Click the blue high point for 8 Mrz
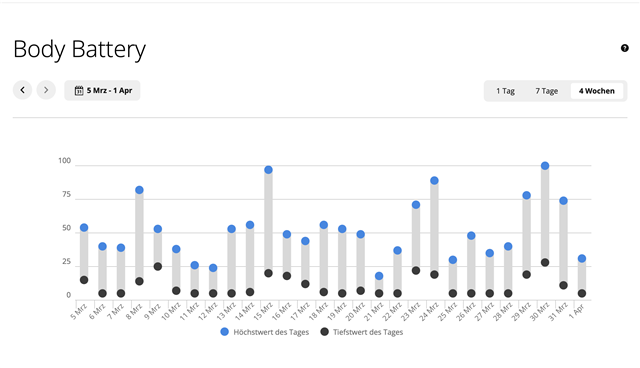The height and width of the screenshot is (368, 640). click(x=139, y=190)
